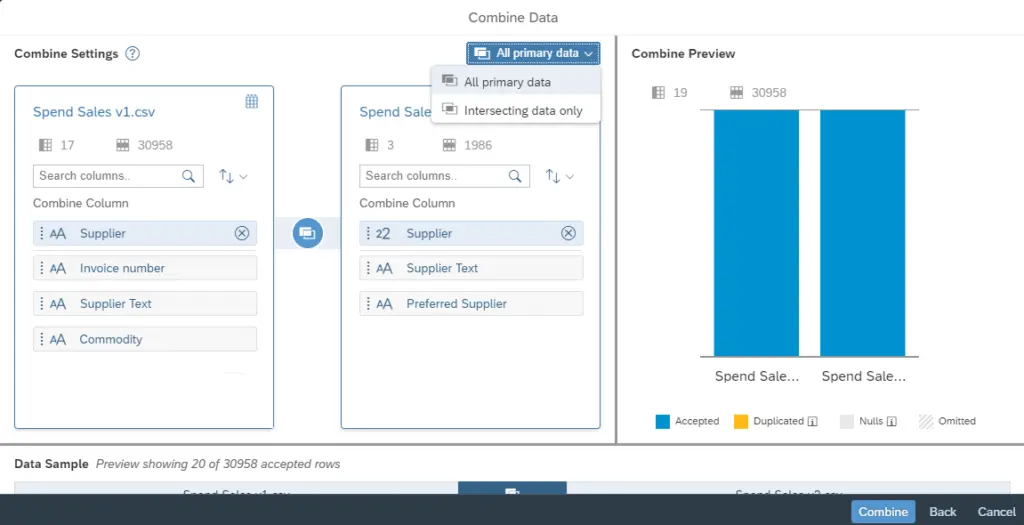Choose 'Intersecting data only' option
Image resolution: width=1024 pixels, height=525 pixels.
coord(522,110)
